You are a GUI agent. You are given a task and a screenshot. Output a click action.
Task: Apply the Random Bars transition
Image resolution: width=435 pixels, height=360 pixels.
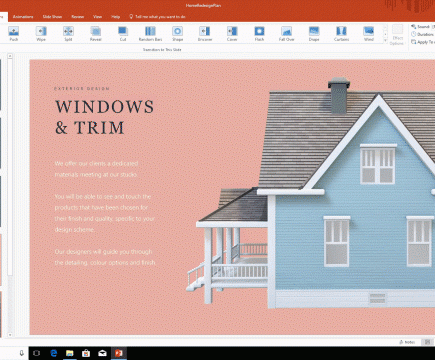pos(150,34)
